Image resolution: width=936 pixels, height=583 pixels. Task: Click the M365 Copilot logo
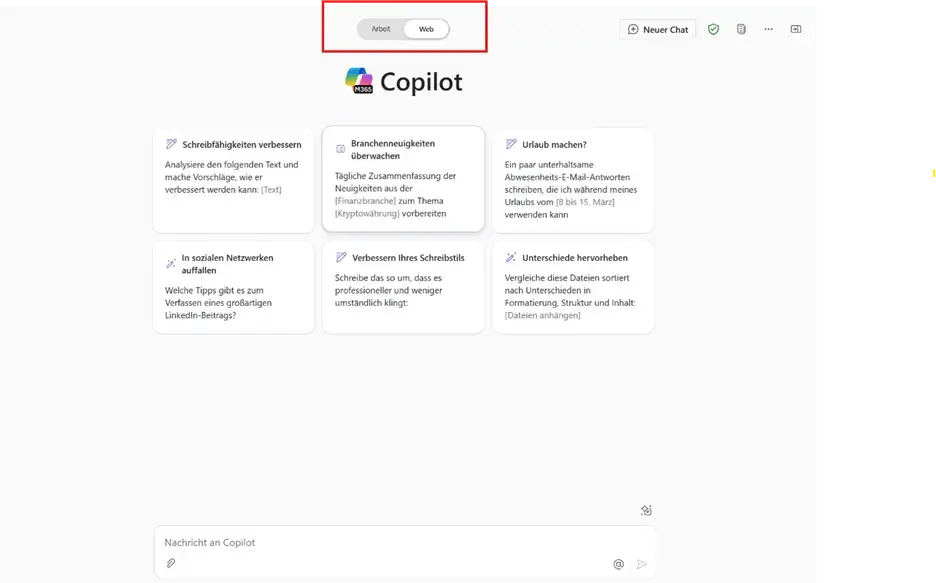(x=359, y=81)
